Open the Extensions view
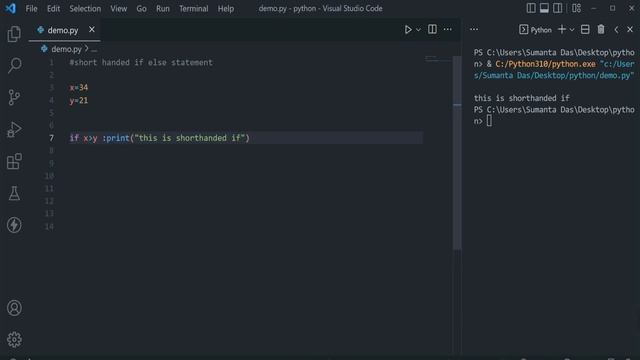 coord(14,161)
